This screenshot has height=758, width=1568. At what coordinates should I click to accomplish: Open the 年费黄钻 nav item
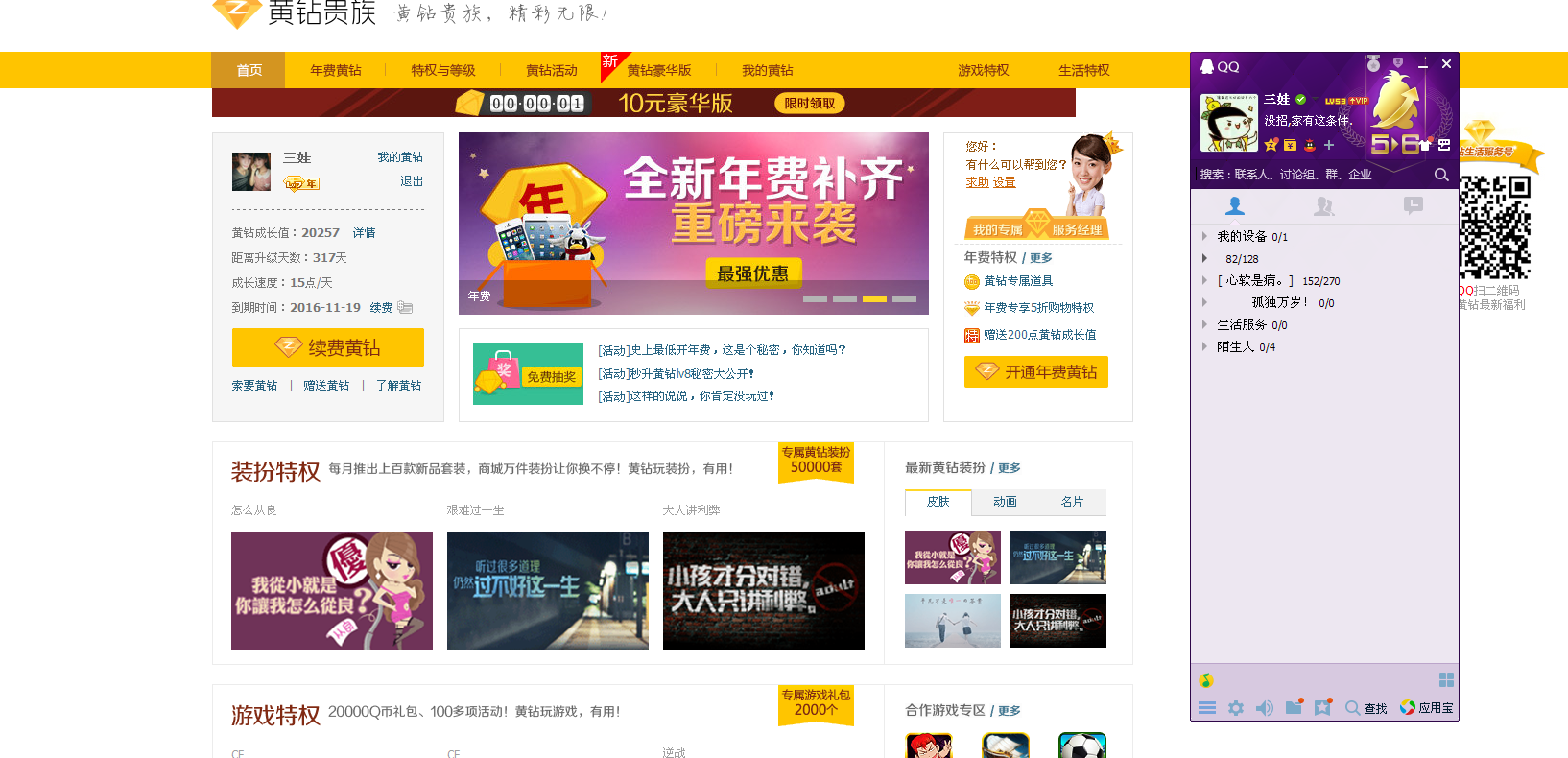[336, 70]
